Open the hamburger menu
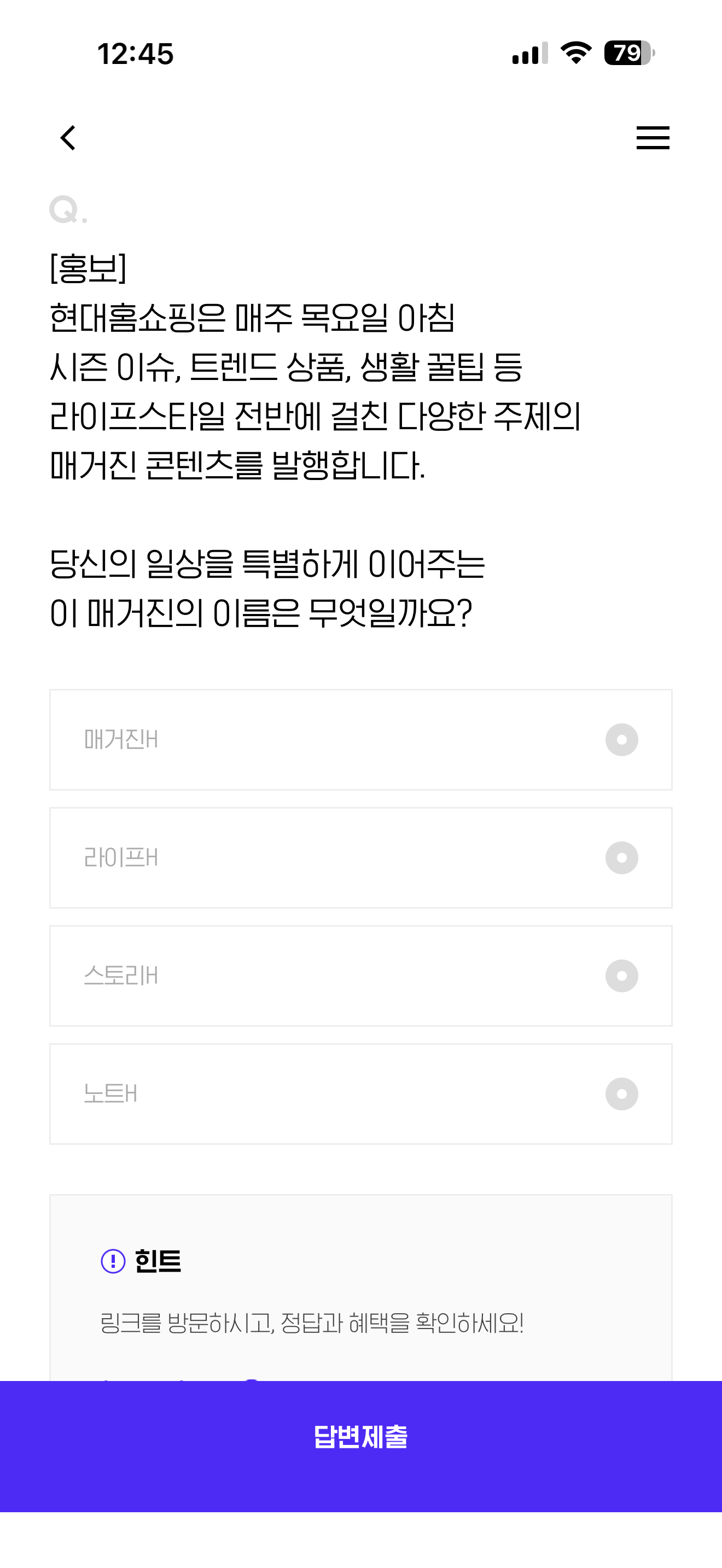 (x=653, y=138)
